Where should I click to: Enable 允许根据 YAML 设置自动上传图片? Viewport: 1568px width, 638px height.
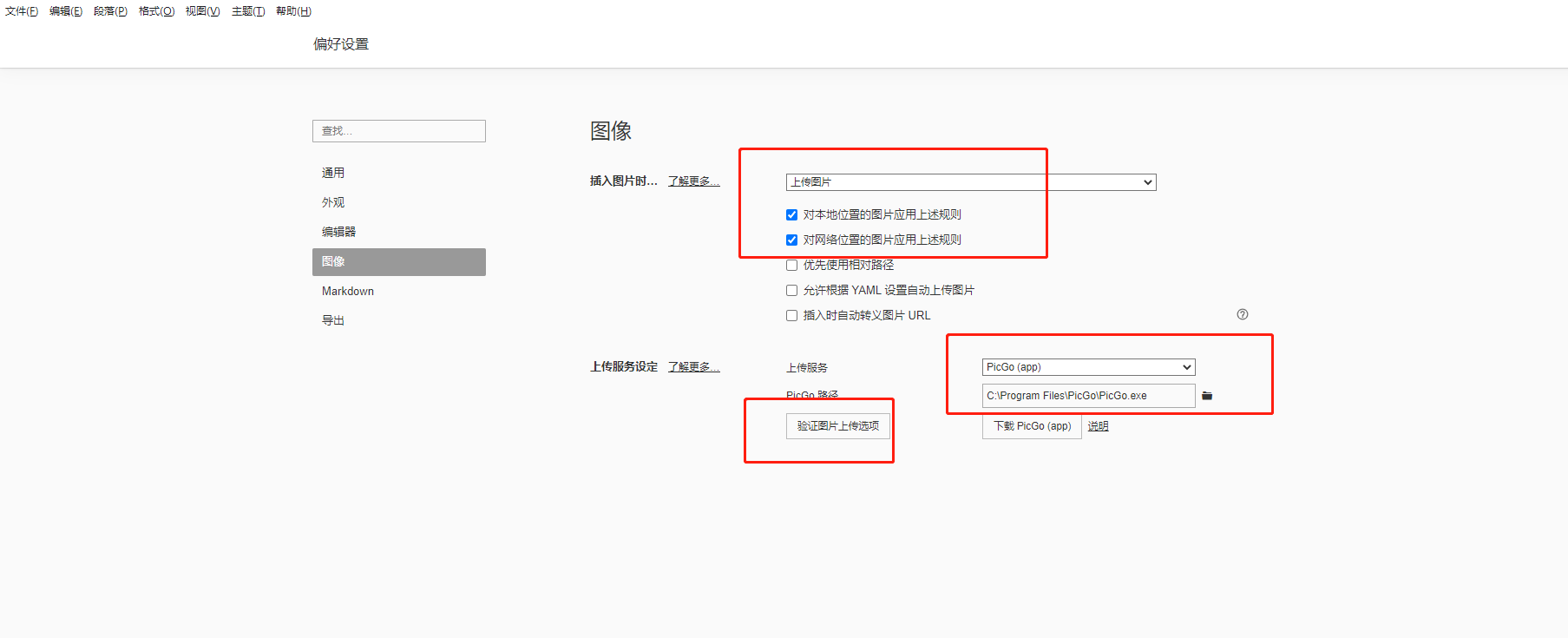tap(791, 291)
